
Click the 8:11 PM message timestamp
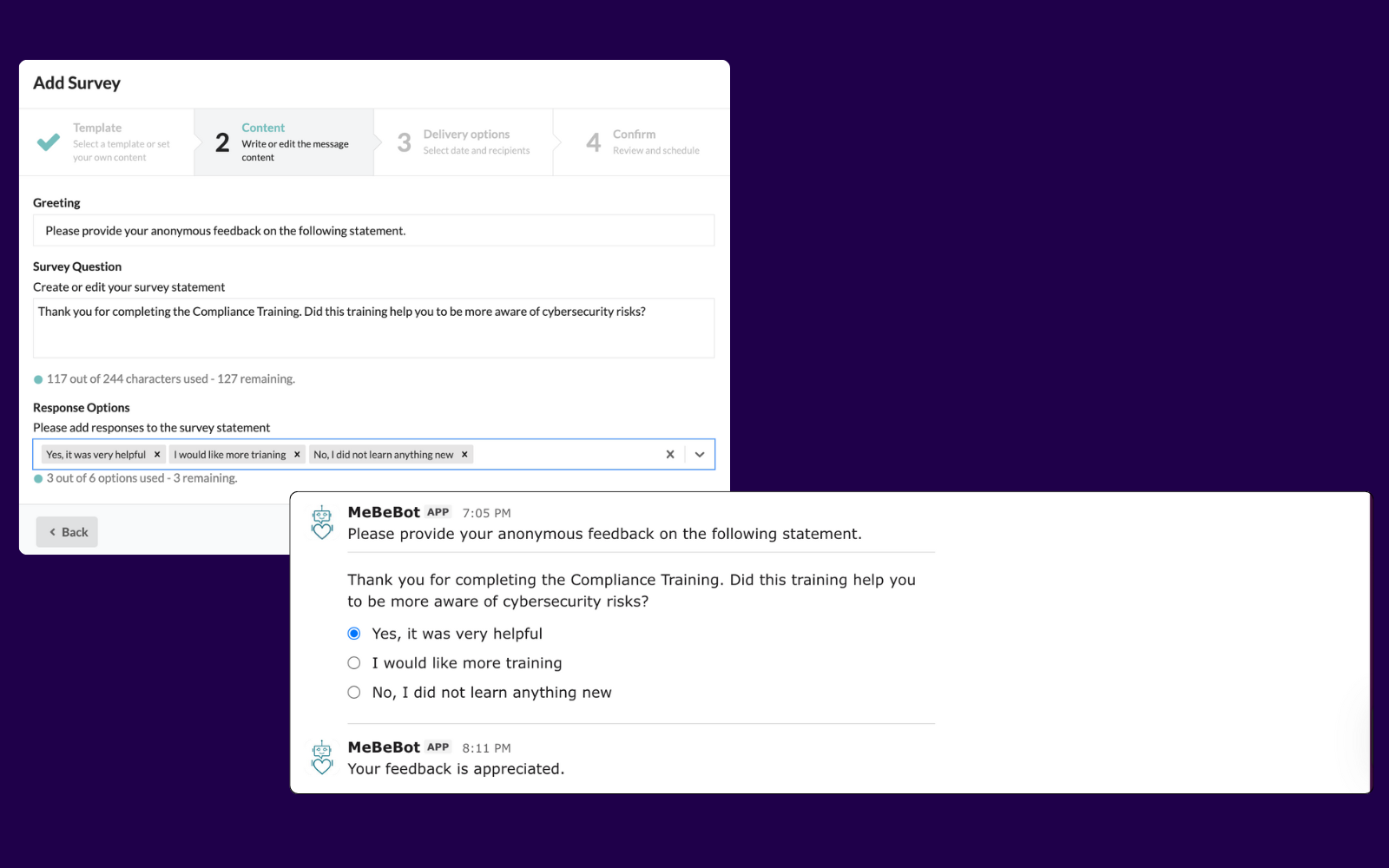point(486,748)
